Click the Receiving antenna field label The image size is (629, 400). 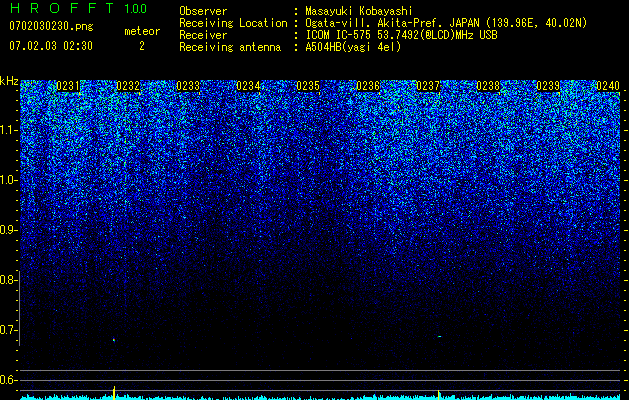point(230,47)
